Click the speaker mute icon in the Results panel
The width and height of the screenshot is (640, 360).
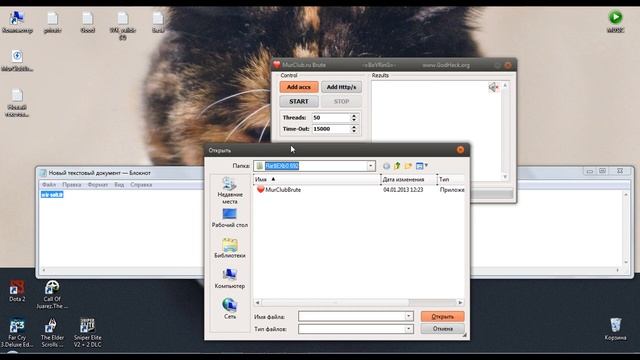coord(493,87)
